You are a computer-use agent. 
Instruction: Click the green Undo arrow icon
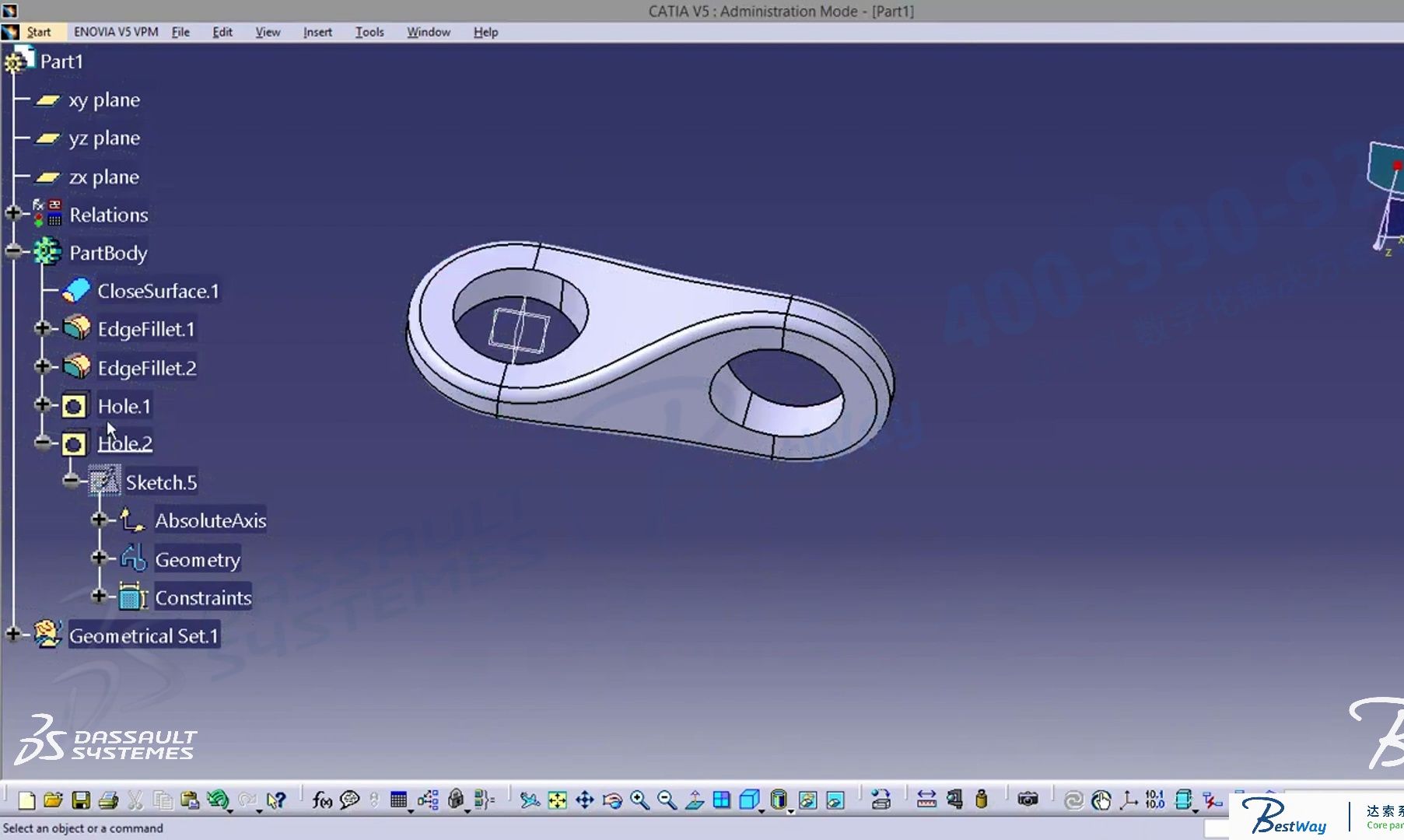(x=217, y=799)
